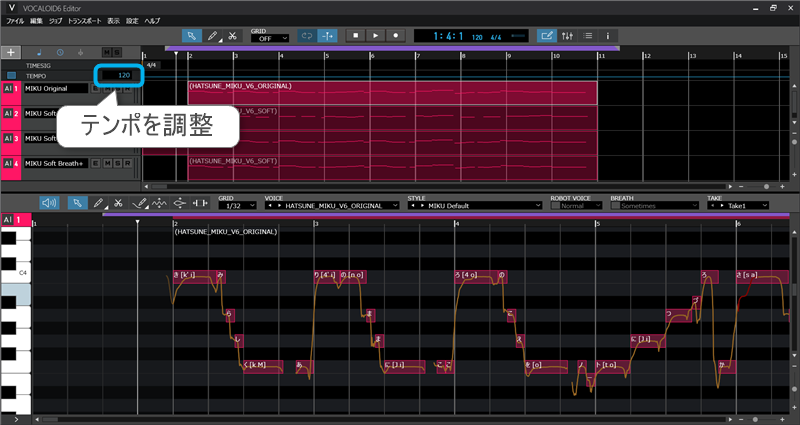The height and width of the screenshot is (425, 800).
Task: Open the 編集 menu
Action: click(x=36, y=21)
